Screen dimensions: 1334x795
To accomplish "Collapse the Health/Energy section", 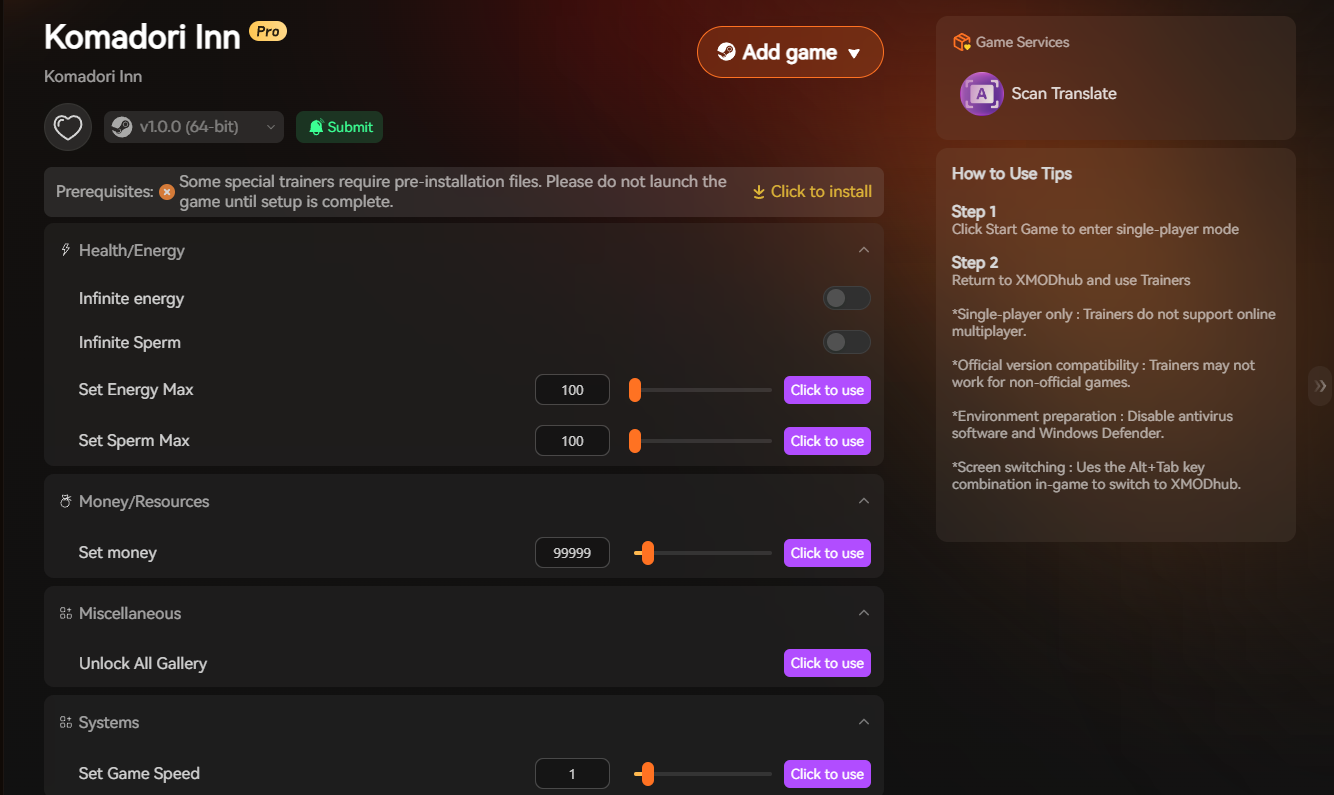I will pyautogui.click(x=864, y=250).
